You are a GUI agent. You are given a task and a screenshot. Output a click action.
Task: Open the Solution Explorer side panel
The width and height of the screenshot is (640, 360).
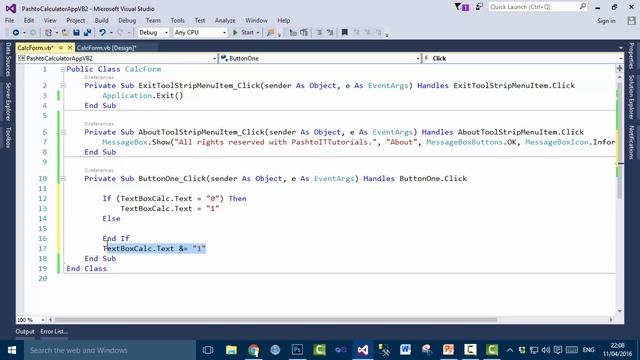[x=631, y=97]
